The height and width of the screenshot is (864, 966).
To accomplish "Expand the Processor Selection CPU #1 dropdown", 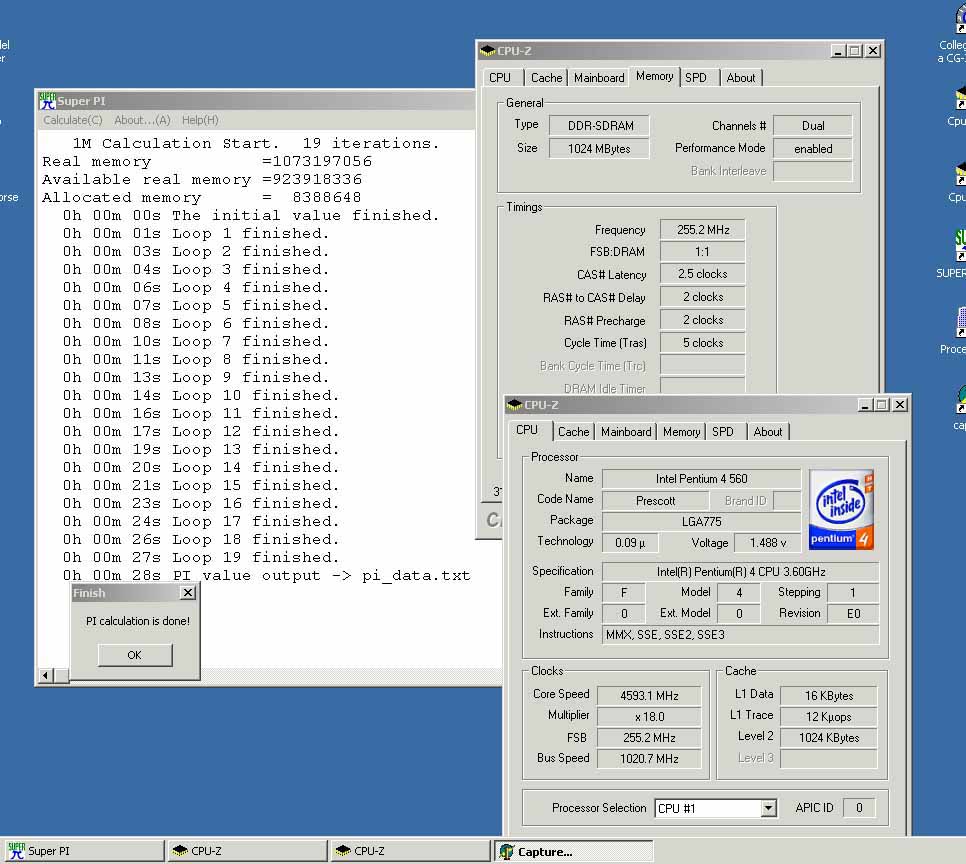I will pyautogui.click(x=768, y=808).
